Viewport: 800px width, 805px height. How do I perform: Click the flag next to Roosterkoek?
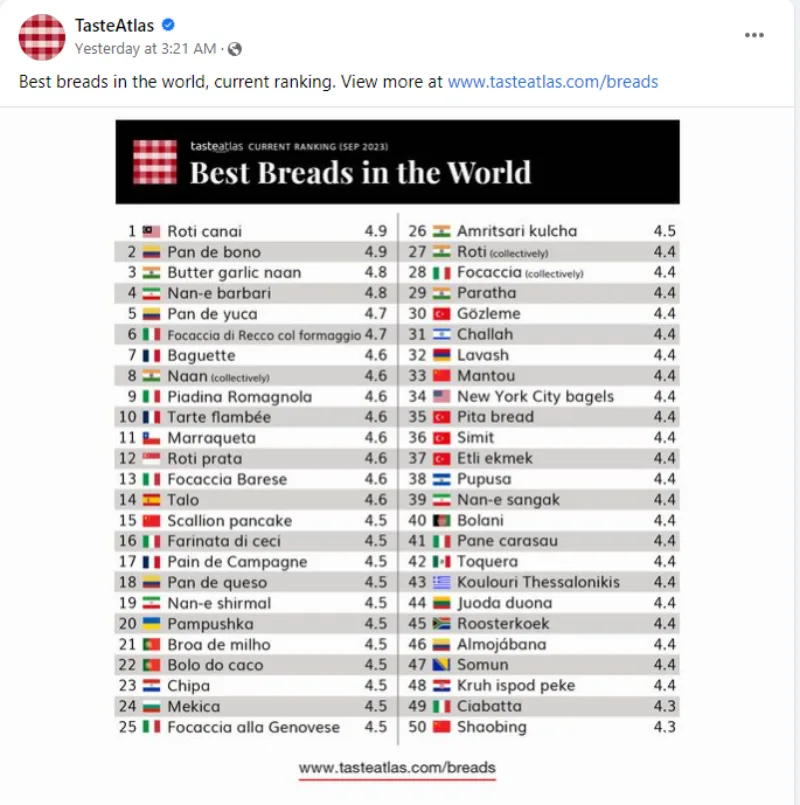(442, 624)
